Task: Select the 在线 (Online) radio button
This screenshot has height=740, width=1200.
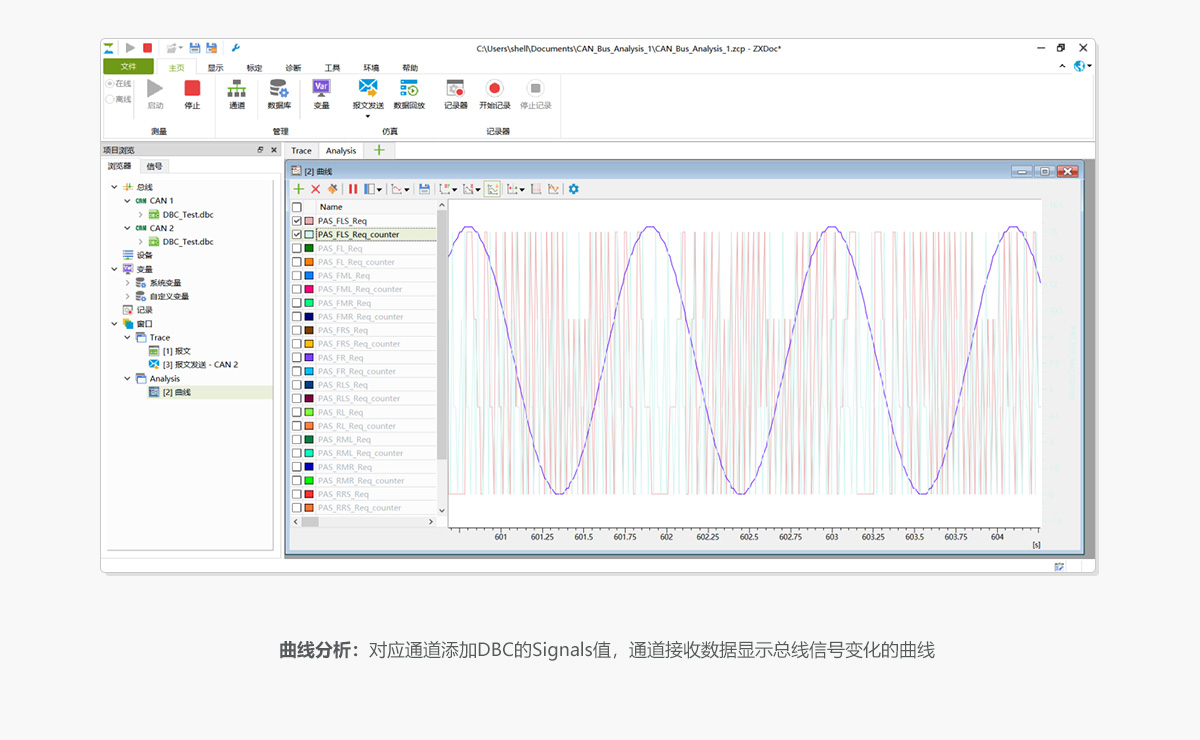Action: [x=110, y=84]
